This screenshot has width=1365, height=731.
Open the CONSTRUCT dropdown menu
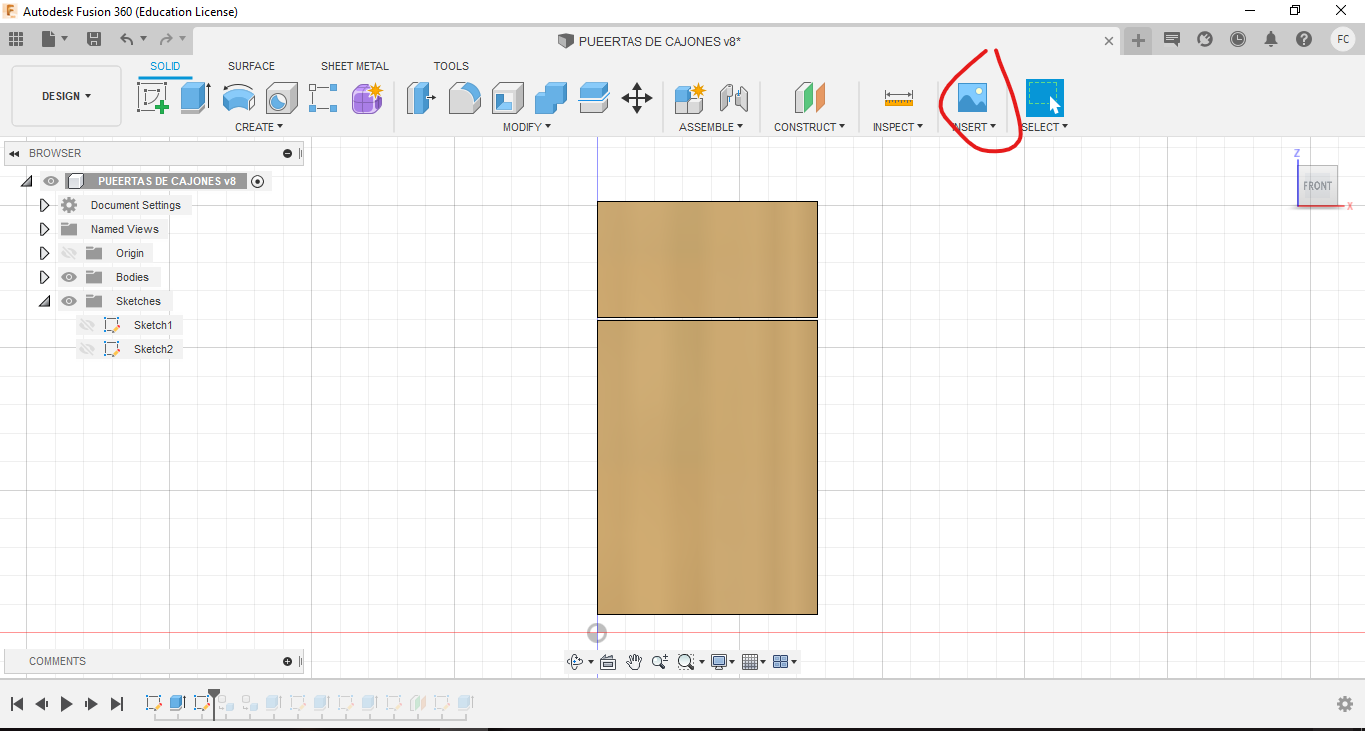[x=809, y=127]
